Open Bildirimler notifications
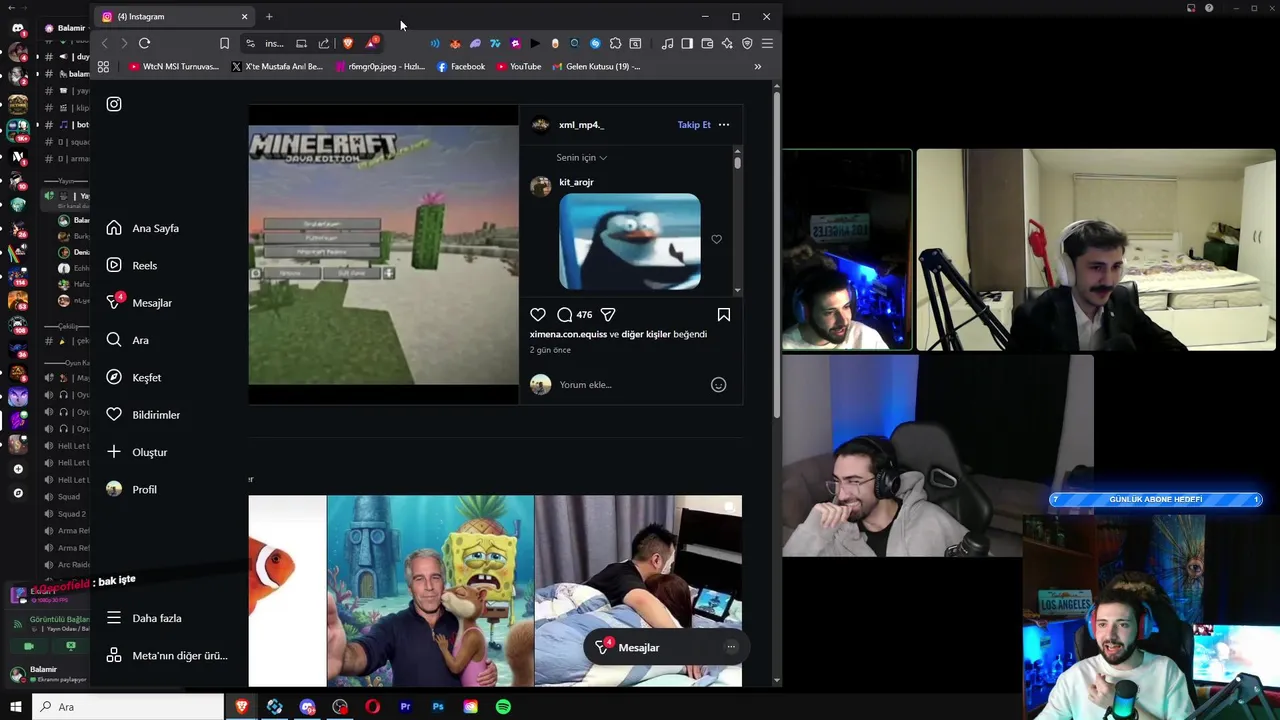Image resolution: width=1280 pixels, height=720 pixels. tap(143, 415)
